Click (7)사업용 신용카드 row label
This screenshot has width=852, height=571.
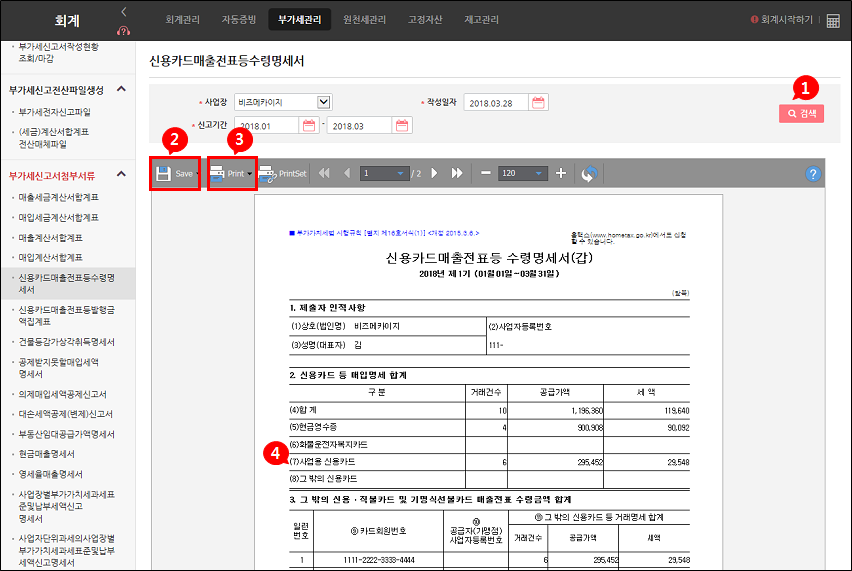coord(322,462)
